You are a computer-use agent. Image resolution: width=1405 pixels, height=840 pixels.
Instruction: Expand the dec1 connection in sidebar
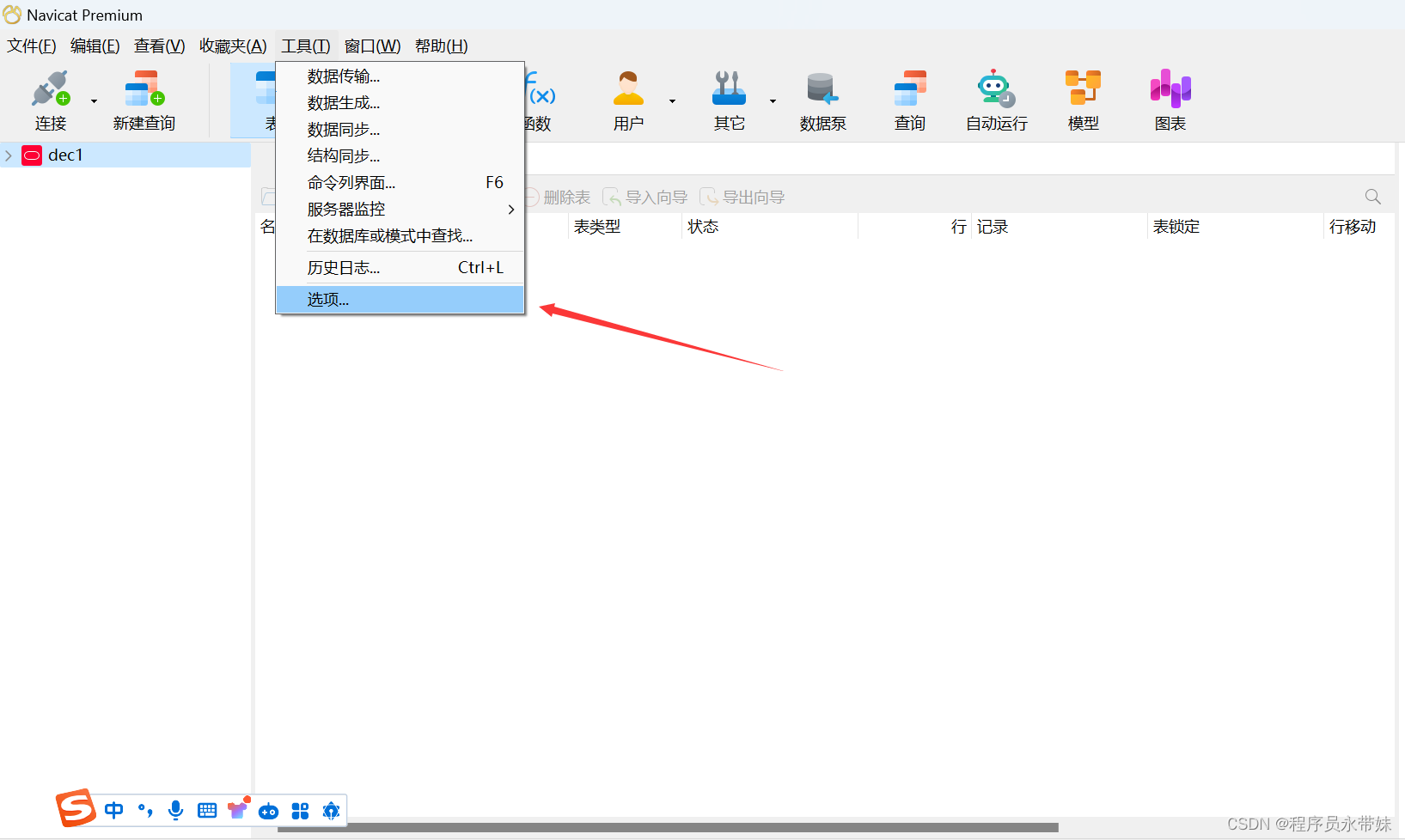(x=9, y=155)
